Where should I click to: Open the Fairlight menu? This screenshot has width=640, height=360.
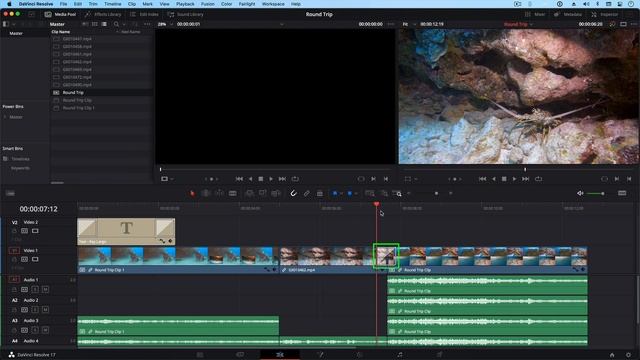[x=247, y=4]
